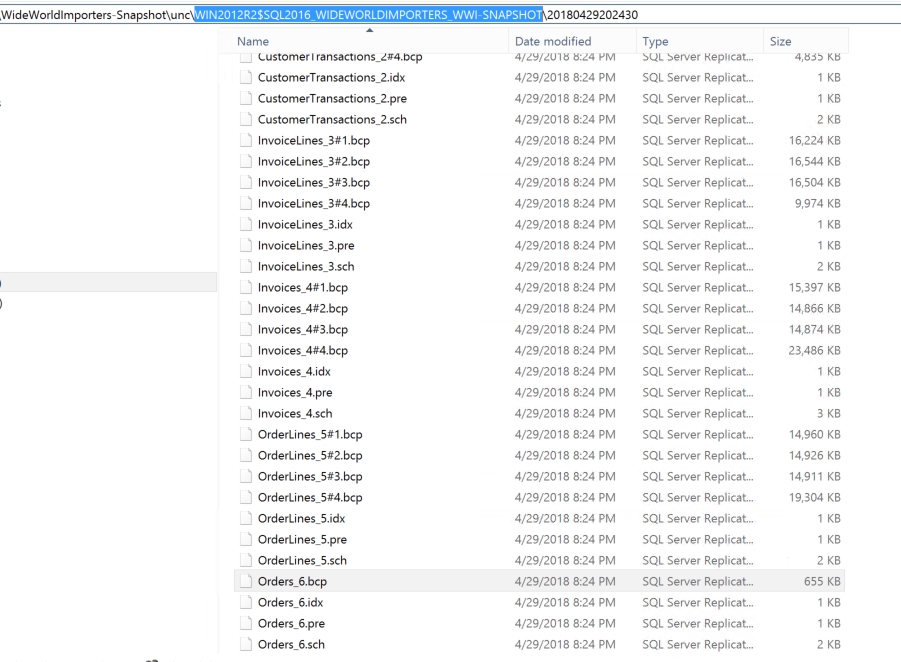Sort files by the Type column header
Screen dimensions: 901x662
[x=655, y=41]
